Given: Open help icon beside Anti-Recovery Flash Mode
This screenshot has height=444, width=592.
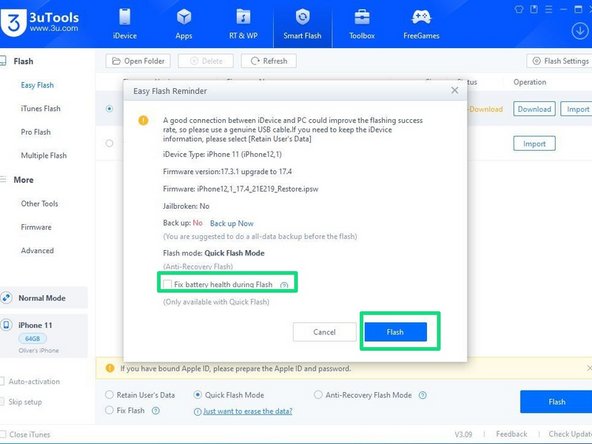Looking at the screenshot, I should click(x=423, y=395).
